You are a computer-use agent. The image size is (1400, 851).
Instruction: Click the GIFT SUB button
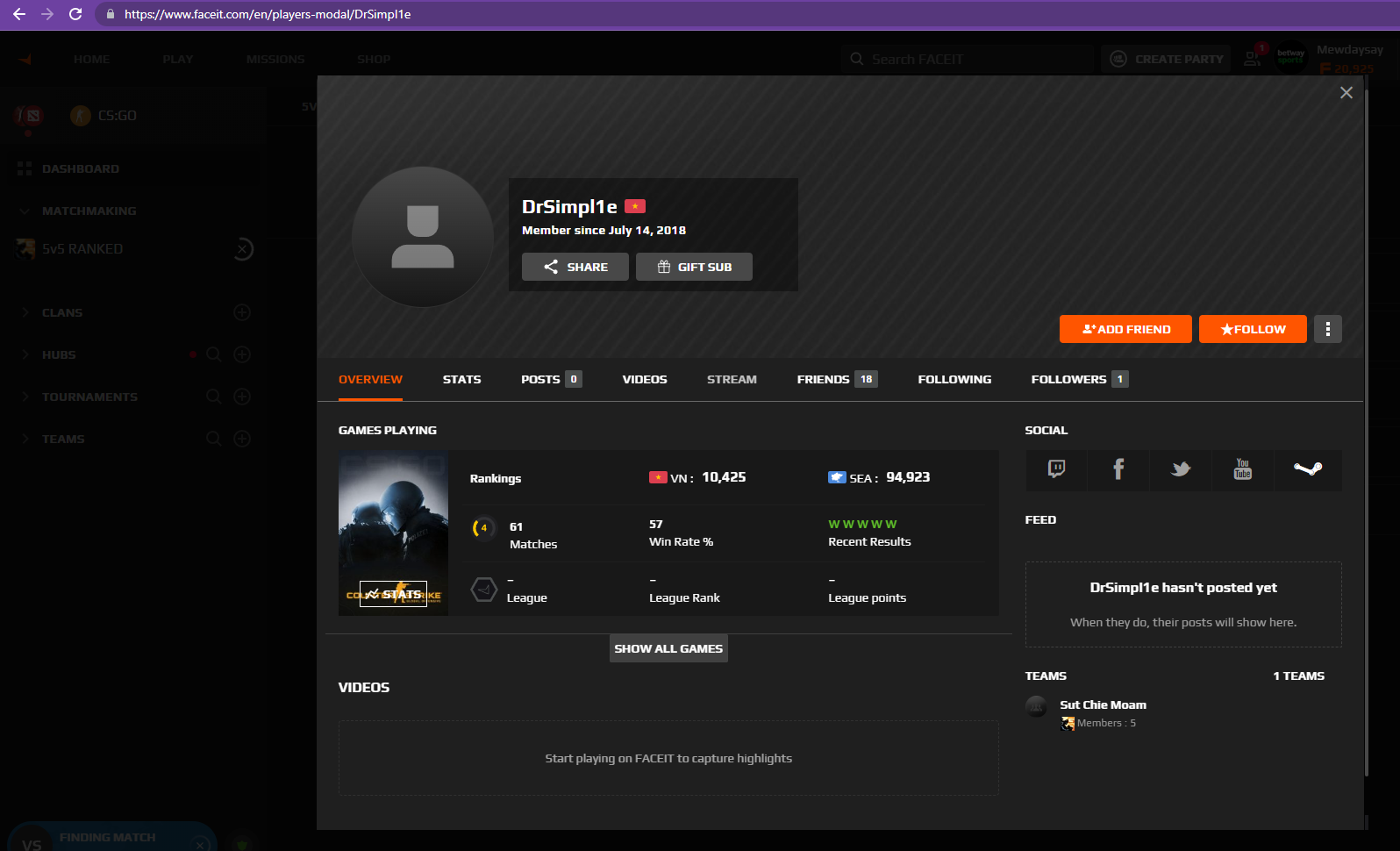pyautogui.click(x=694, y=267)
